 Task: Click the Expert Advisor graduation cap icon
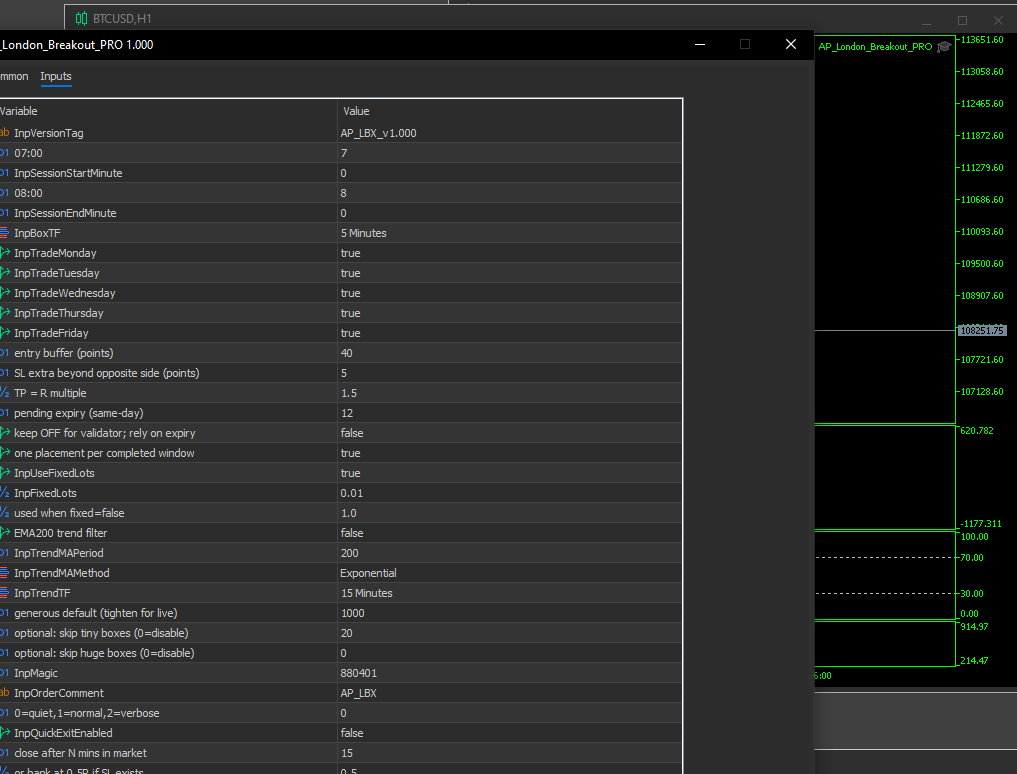click(x=944, y=46)
